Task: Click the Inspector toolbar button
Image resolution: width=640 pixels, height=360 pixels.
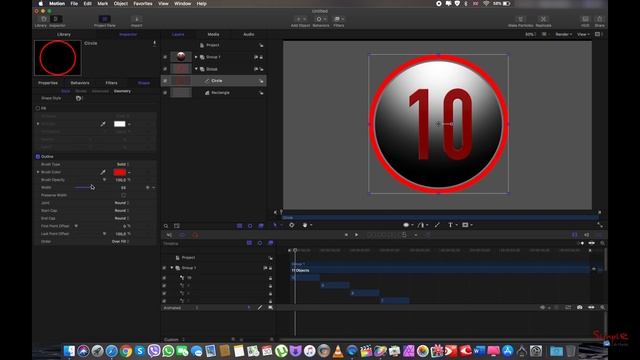Action: pyautogui.click(x=57, y=19)
